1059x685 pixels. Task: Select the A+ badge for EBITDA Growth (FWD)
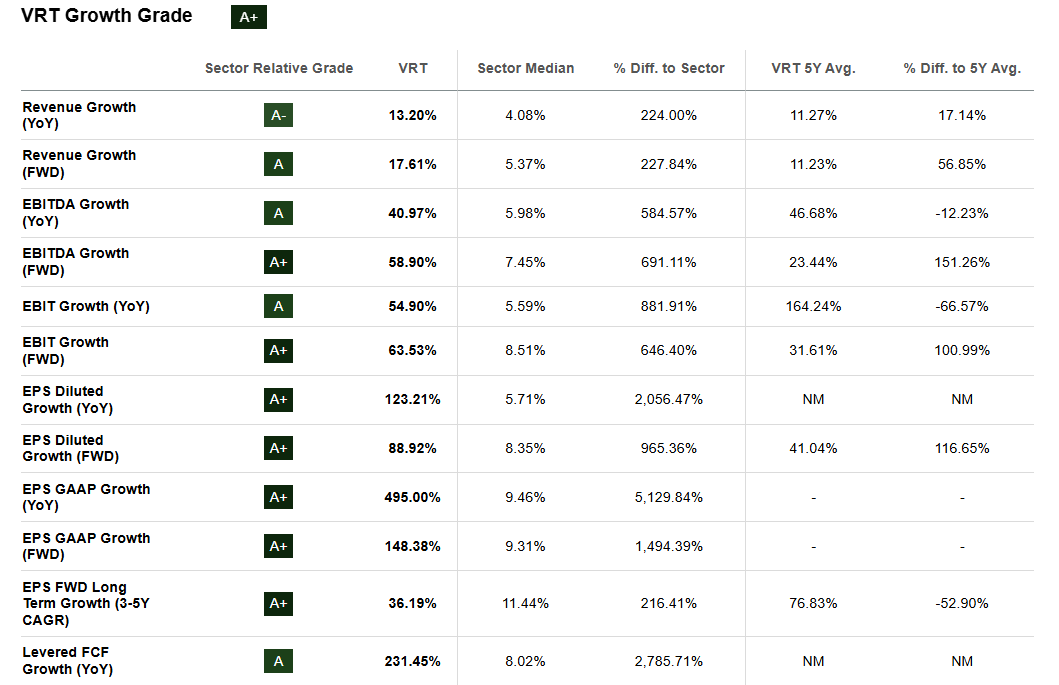(x=278, y=262)
